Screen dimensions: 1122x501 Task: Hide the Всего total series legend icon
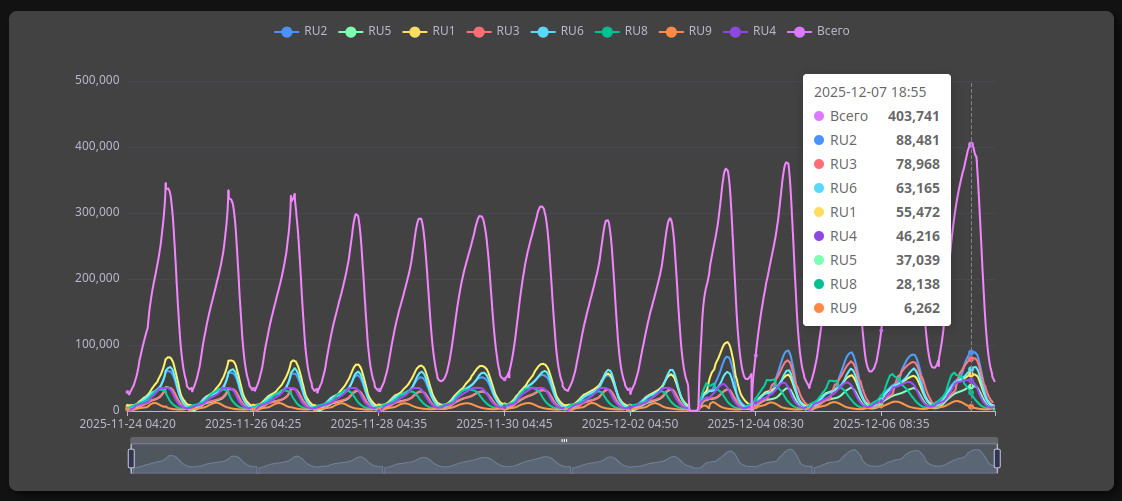click(799, 32)
